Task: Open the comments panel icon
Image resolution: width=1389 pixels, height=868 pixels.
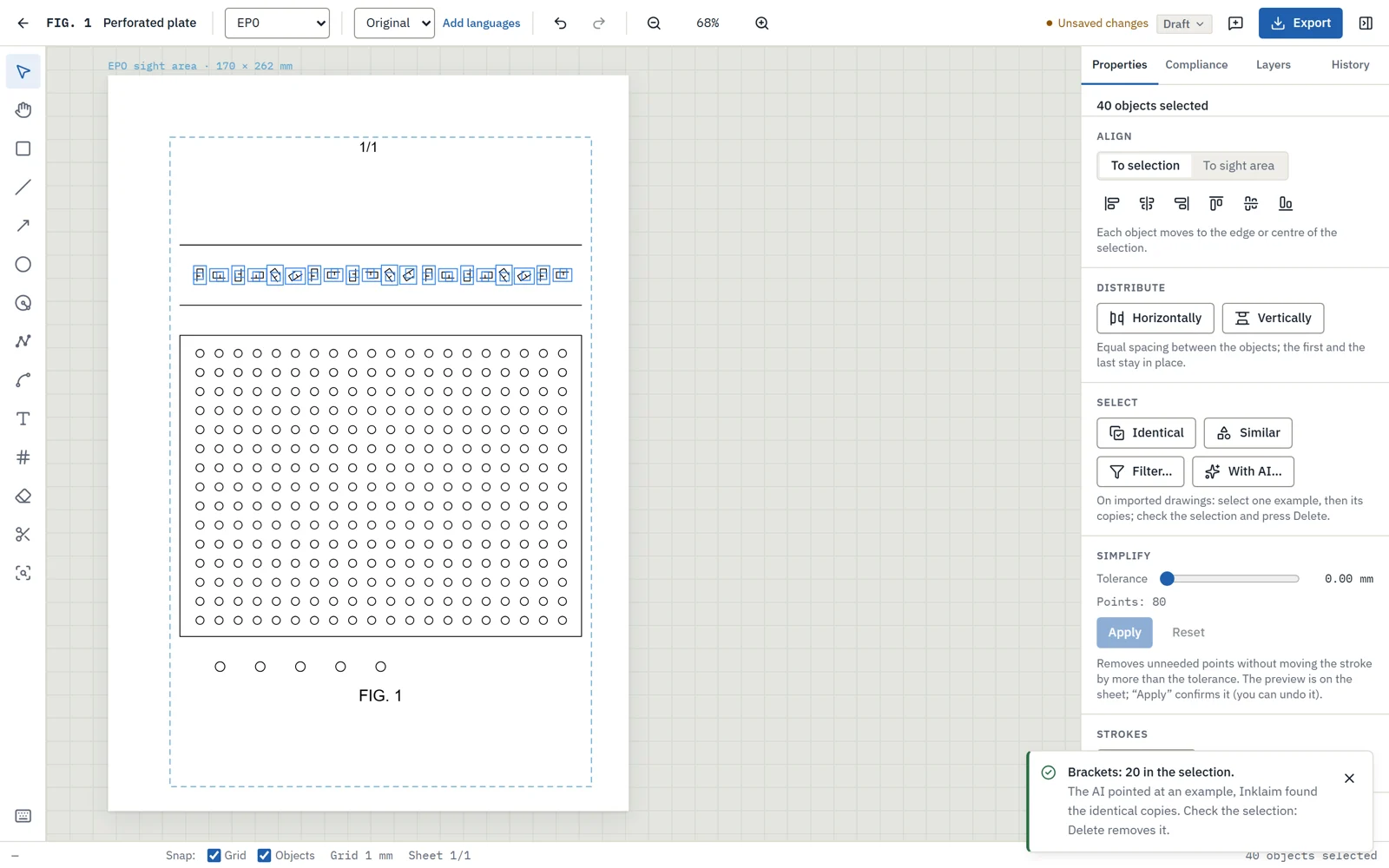Action: pyautogui.click(x=1235, y=23)
